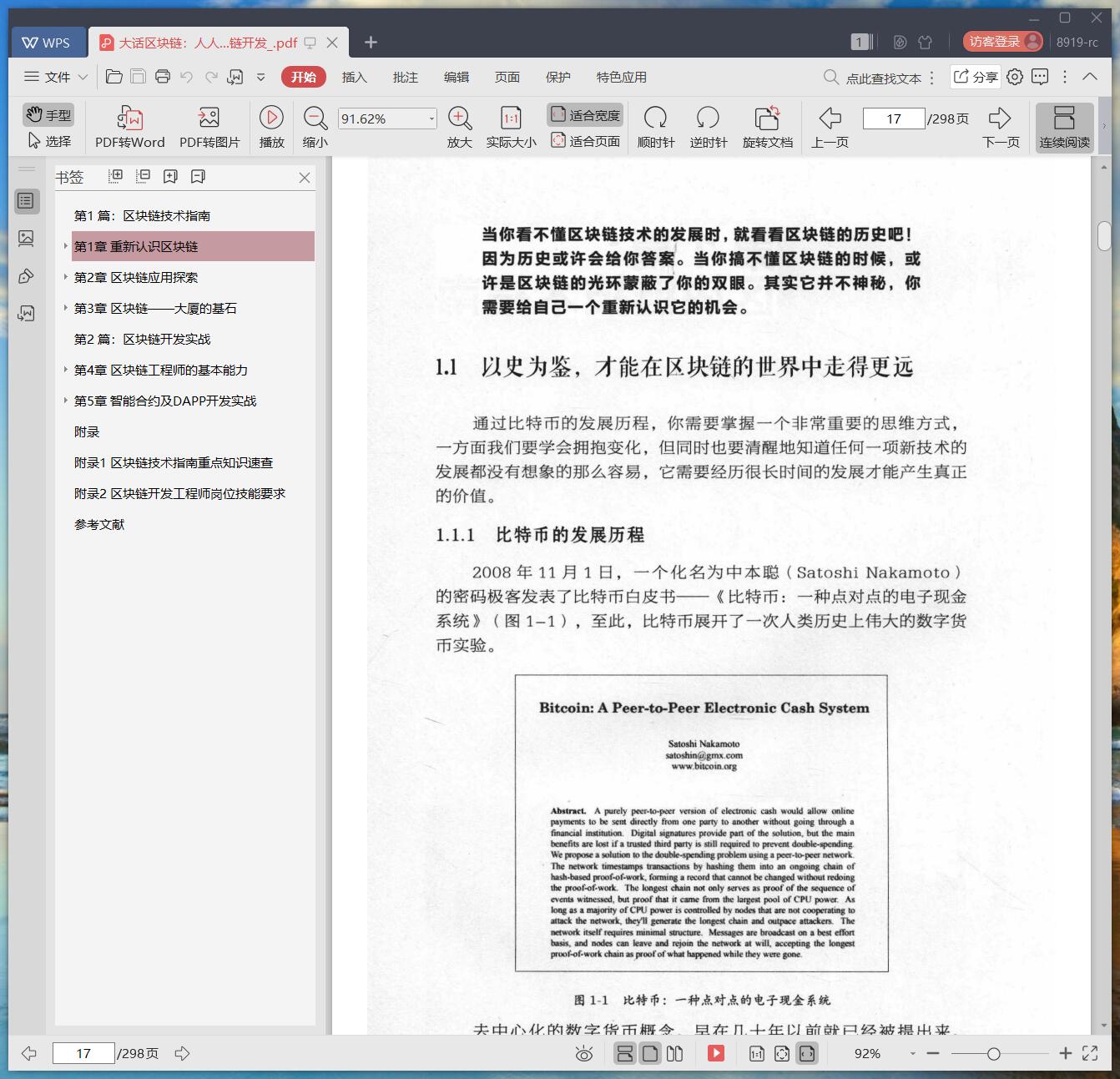Open the bookmarks sidebar panel icon
This screenshot has width=1120, height=1079.
click(26, 200)
